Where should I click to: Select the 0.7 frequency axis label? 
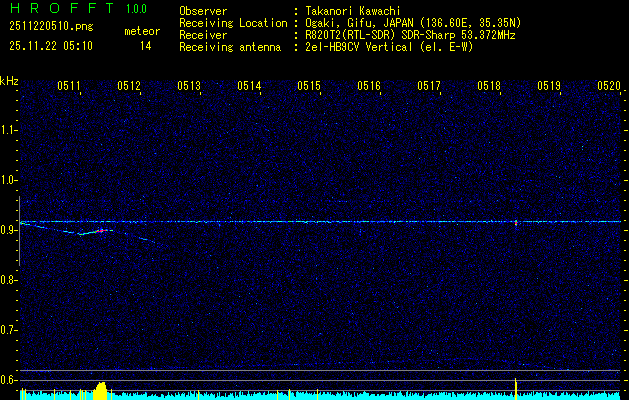[9, 329]
